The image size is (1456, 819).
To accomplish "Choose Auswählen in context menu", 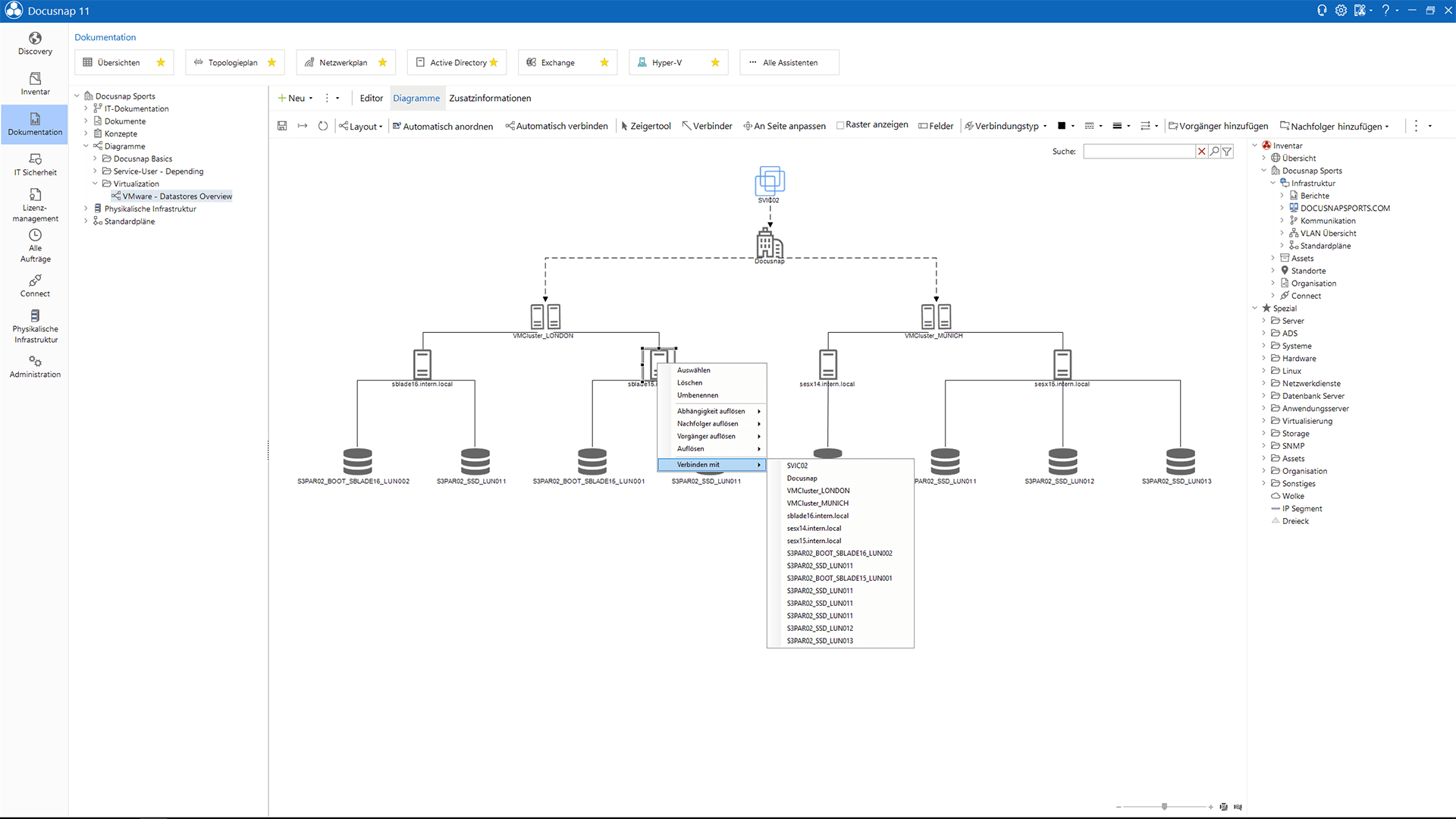I will click(712, 370).
